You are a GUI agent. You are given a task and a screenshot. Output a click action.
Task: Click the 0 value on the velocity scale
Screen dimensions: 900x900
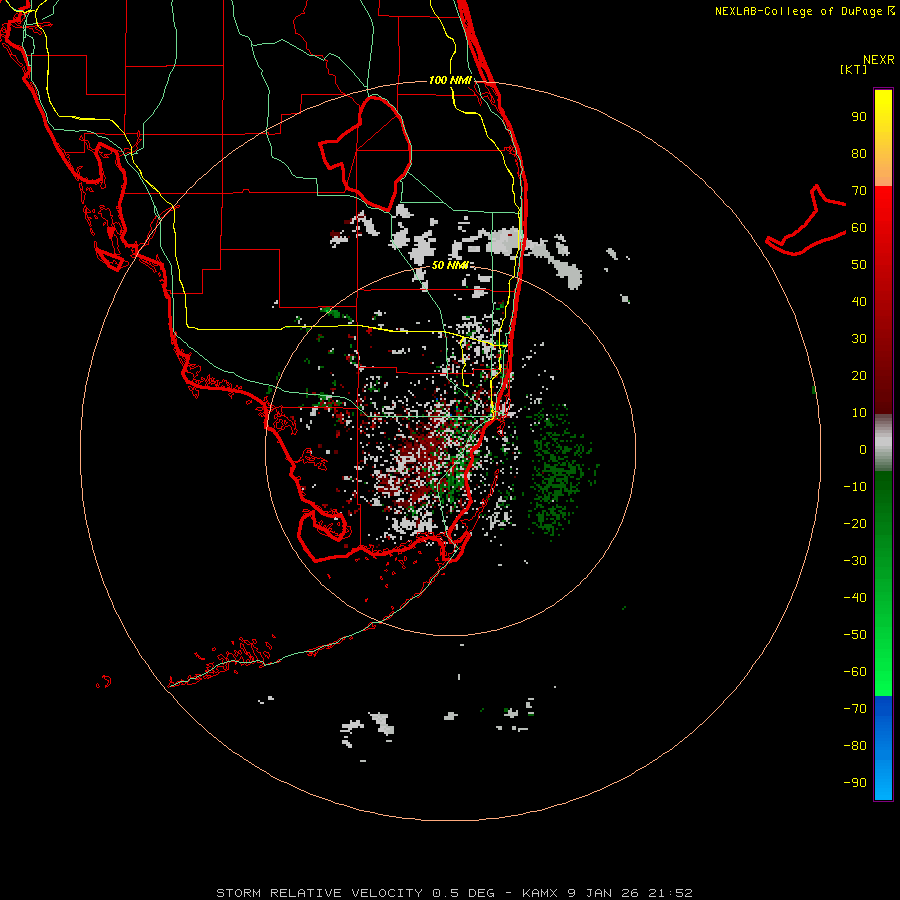click(863, 450)
